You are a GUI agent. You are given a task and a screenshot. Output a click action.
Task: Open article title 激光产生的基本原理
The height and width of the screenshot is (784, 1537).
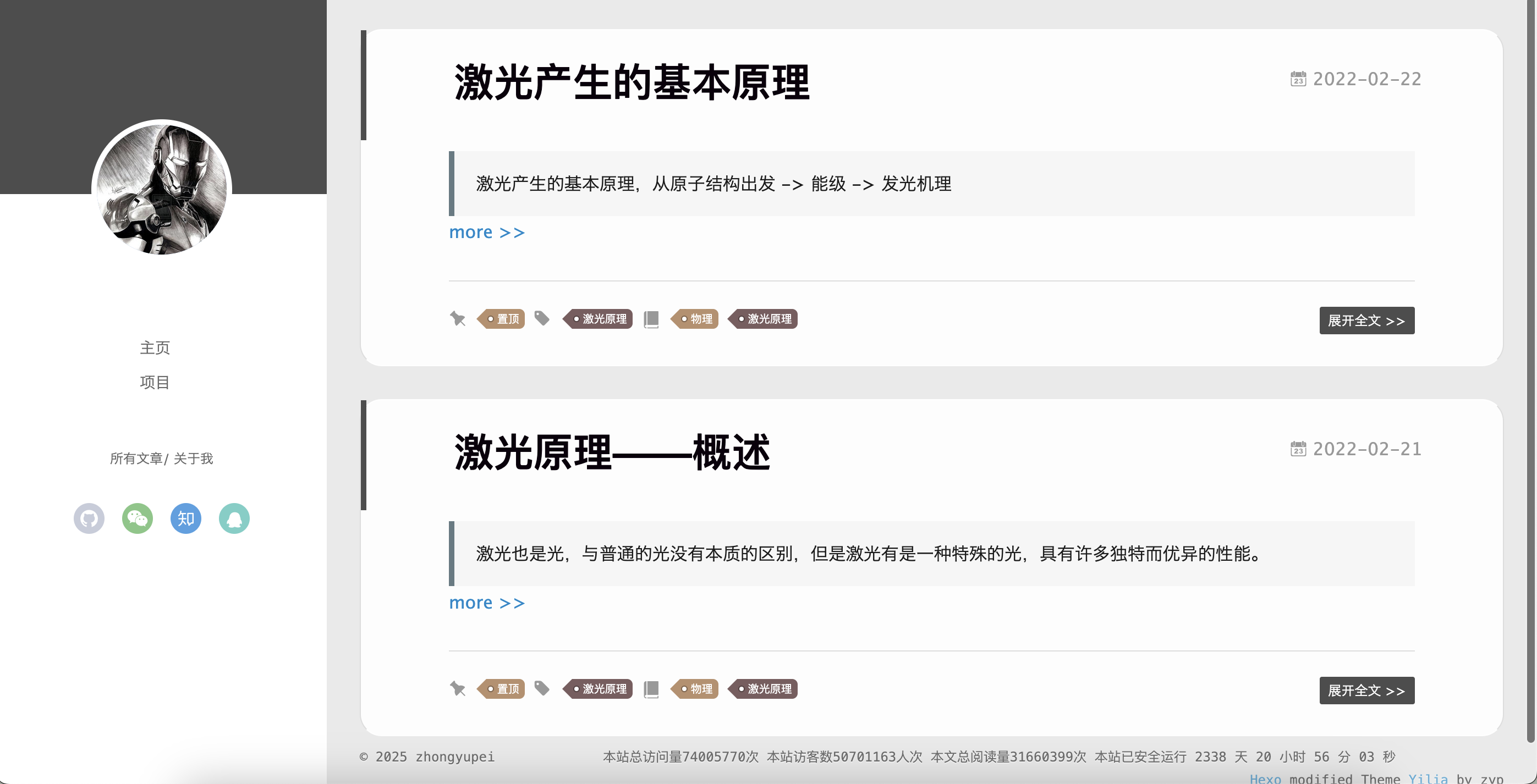tap(632, 82)
